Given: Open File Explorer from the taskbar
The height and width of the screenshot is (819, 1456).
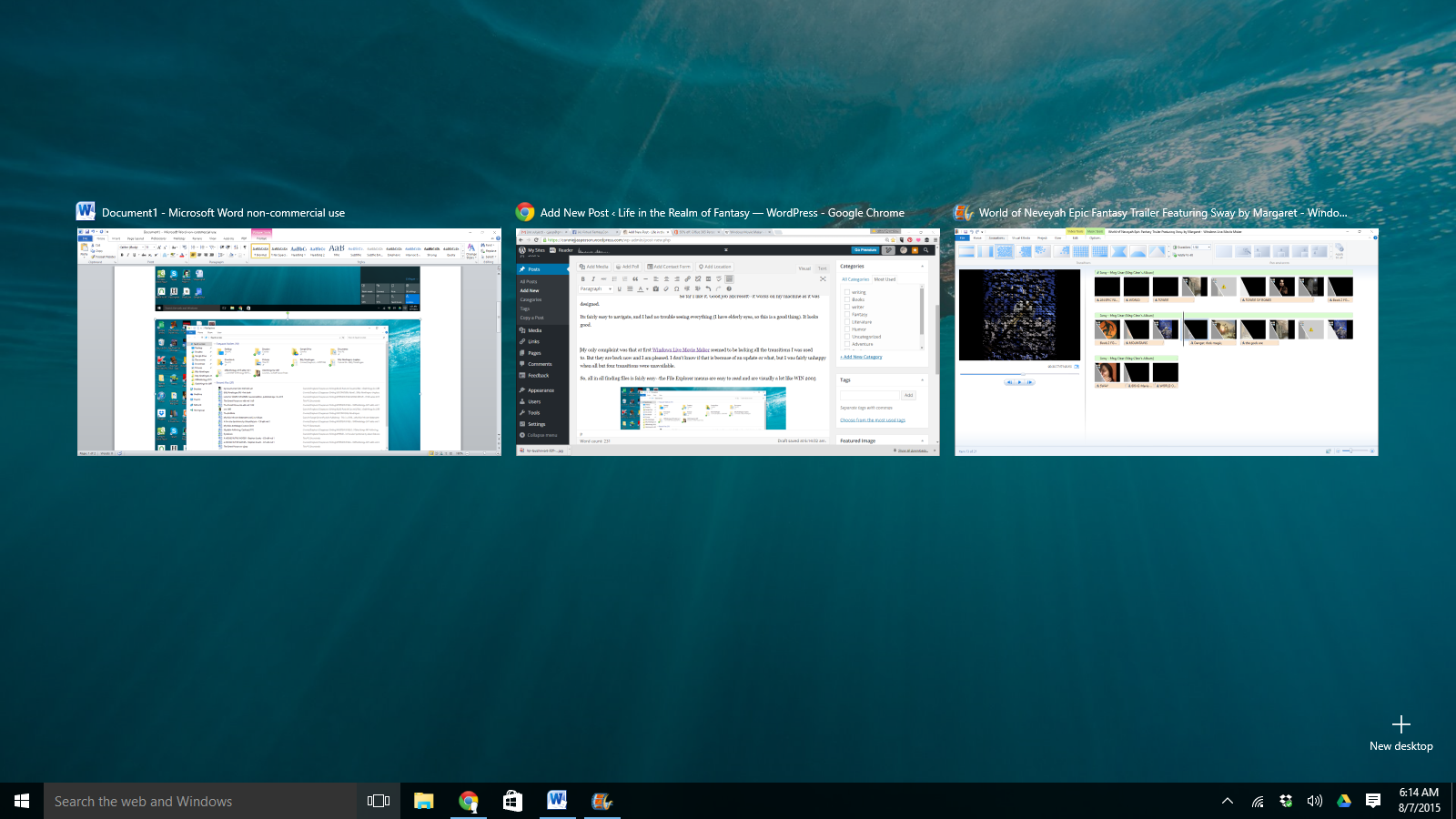Looking at the screenshot, I should tap(423, 801).
